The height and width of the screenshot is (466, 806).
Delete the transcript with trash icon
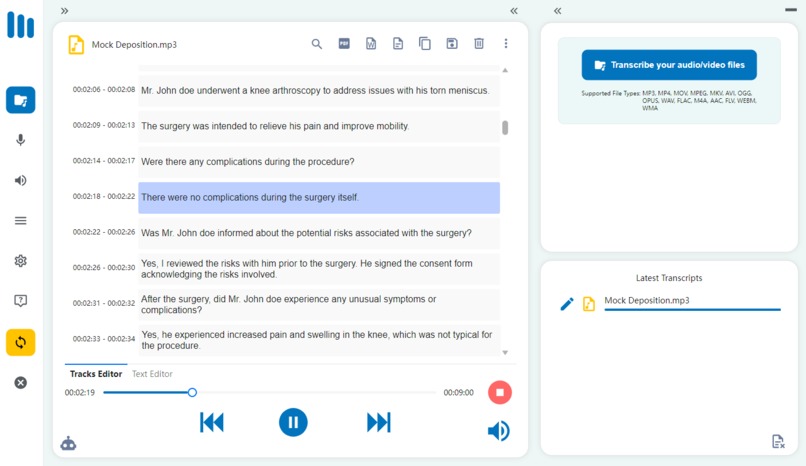[479, 44]
